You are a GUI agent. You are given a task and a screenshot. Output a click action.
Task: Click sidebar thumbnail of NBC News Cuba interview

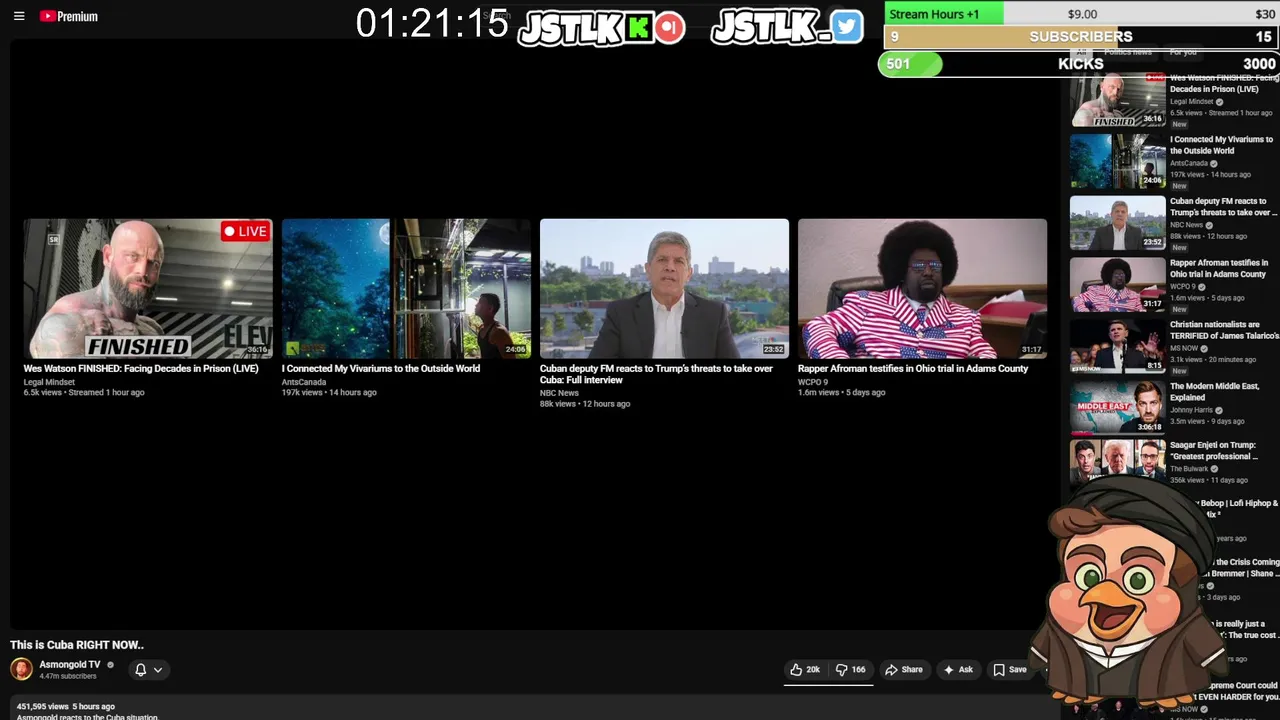pos(1118,222)
